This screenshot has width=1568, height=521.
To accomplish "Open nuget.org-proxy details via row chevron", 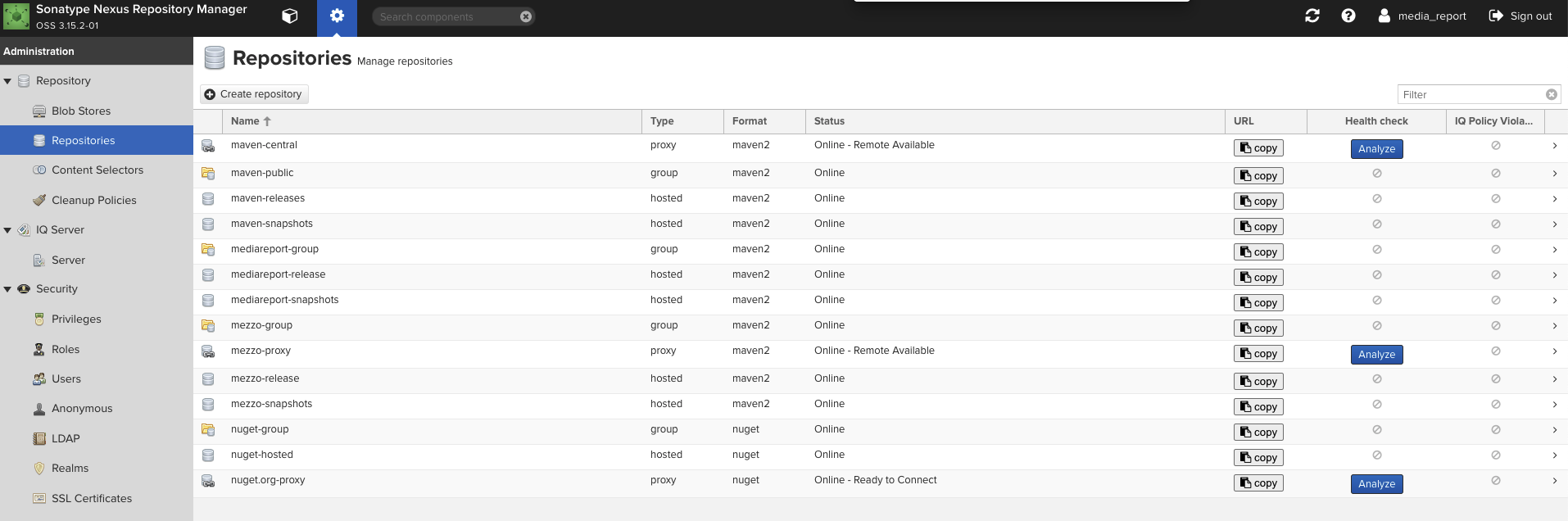I will (1554, 481).
